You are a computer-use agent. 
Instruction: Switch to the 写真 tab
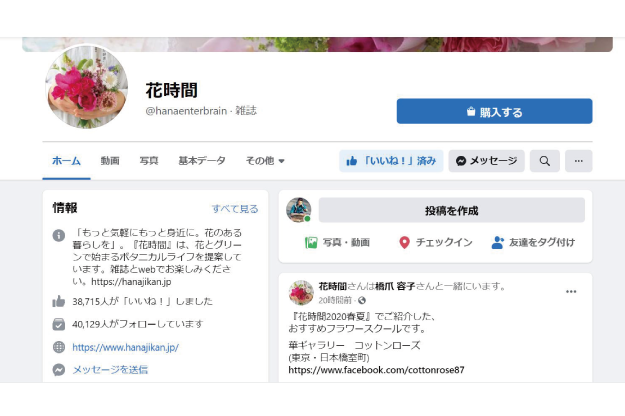[149, 161]
